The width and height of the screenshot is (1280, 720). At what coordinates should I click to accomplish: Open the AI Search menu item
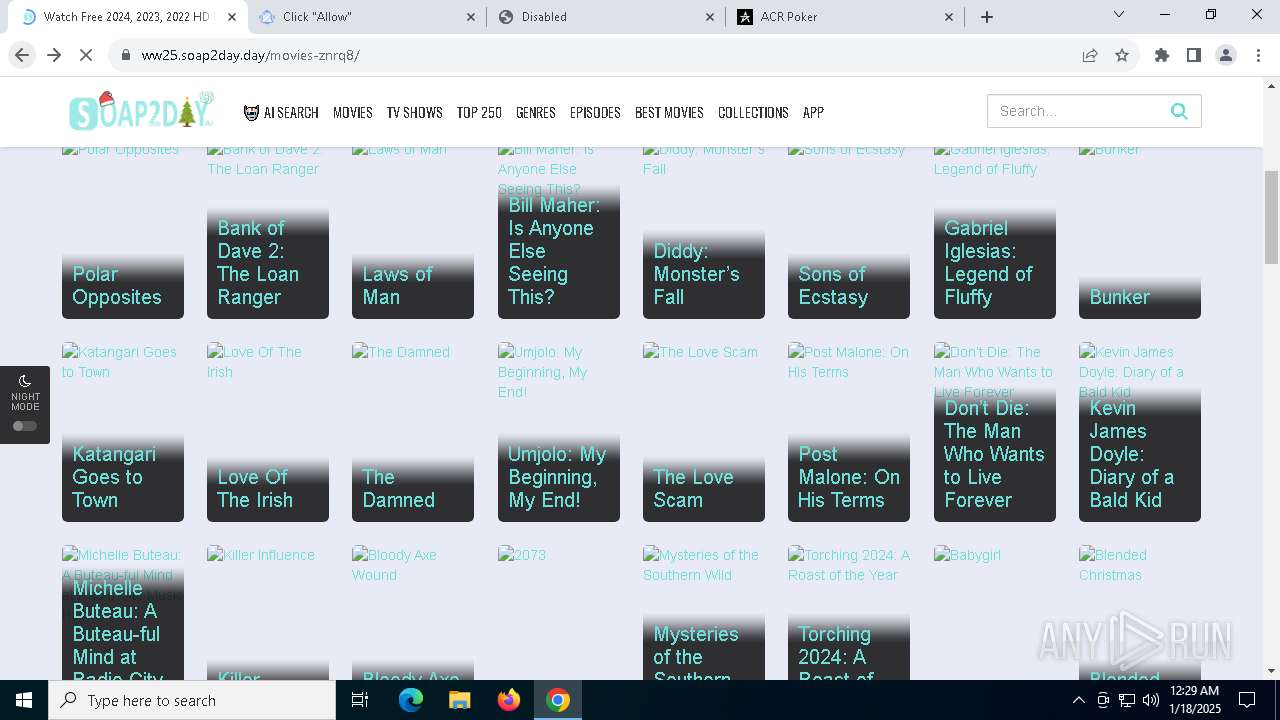[x=281, y=112]
